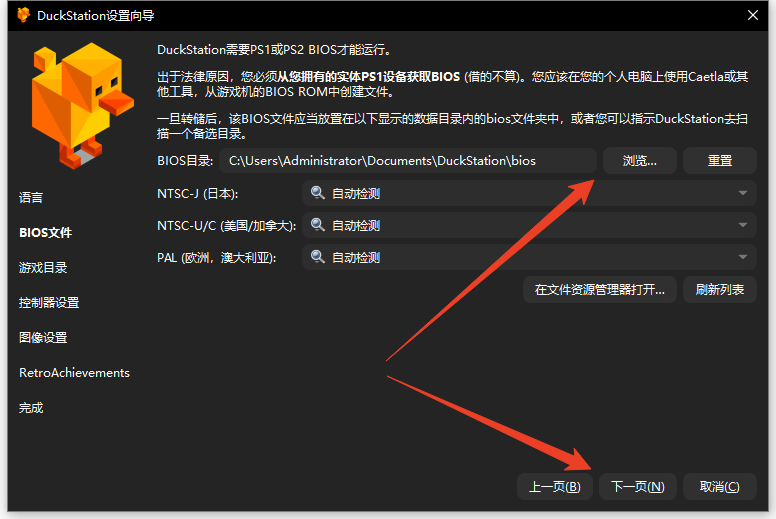Click the magnifier icon in PAL dropdown
This screenshot has width=776, height=519.
pos(318,257)
